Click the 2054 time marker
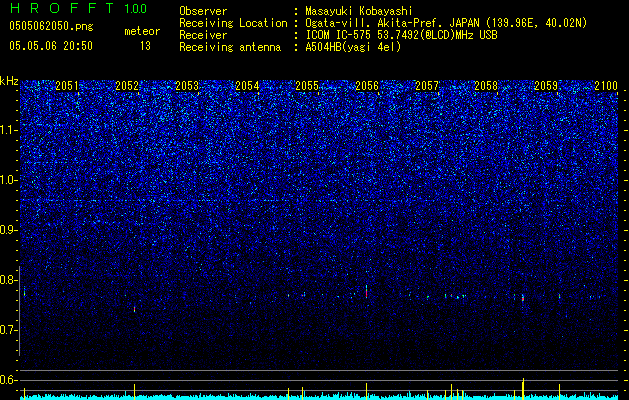The image size is (629, 400). click(247, 86)
